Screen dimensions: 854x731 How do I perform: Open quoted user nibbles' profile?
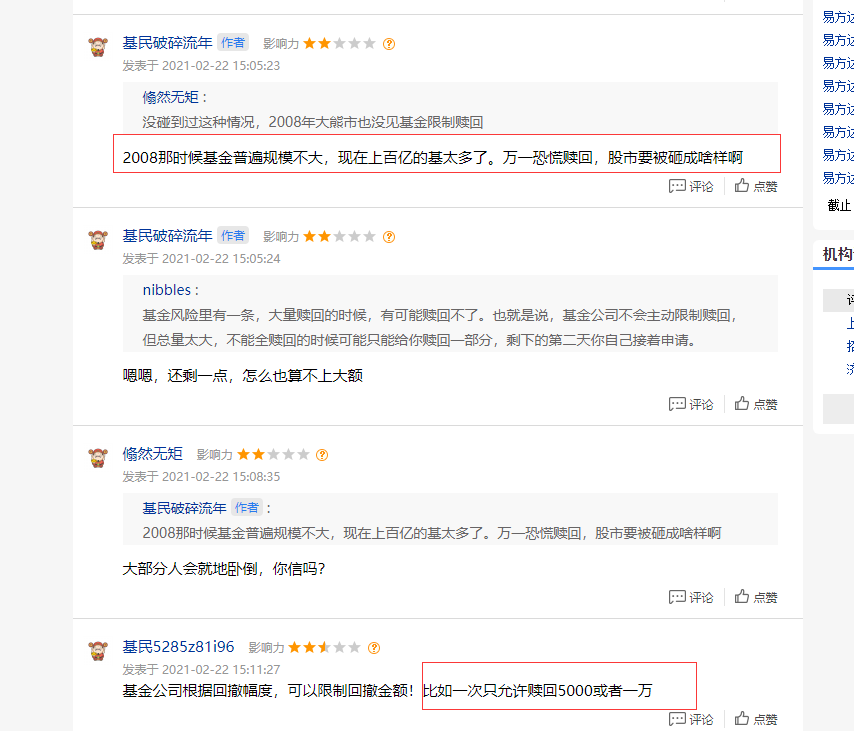[x=167, y=290]
